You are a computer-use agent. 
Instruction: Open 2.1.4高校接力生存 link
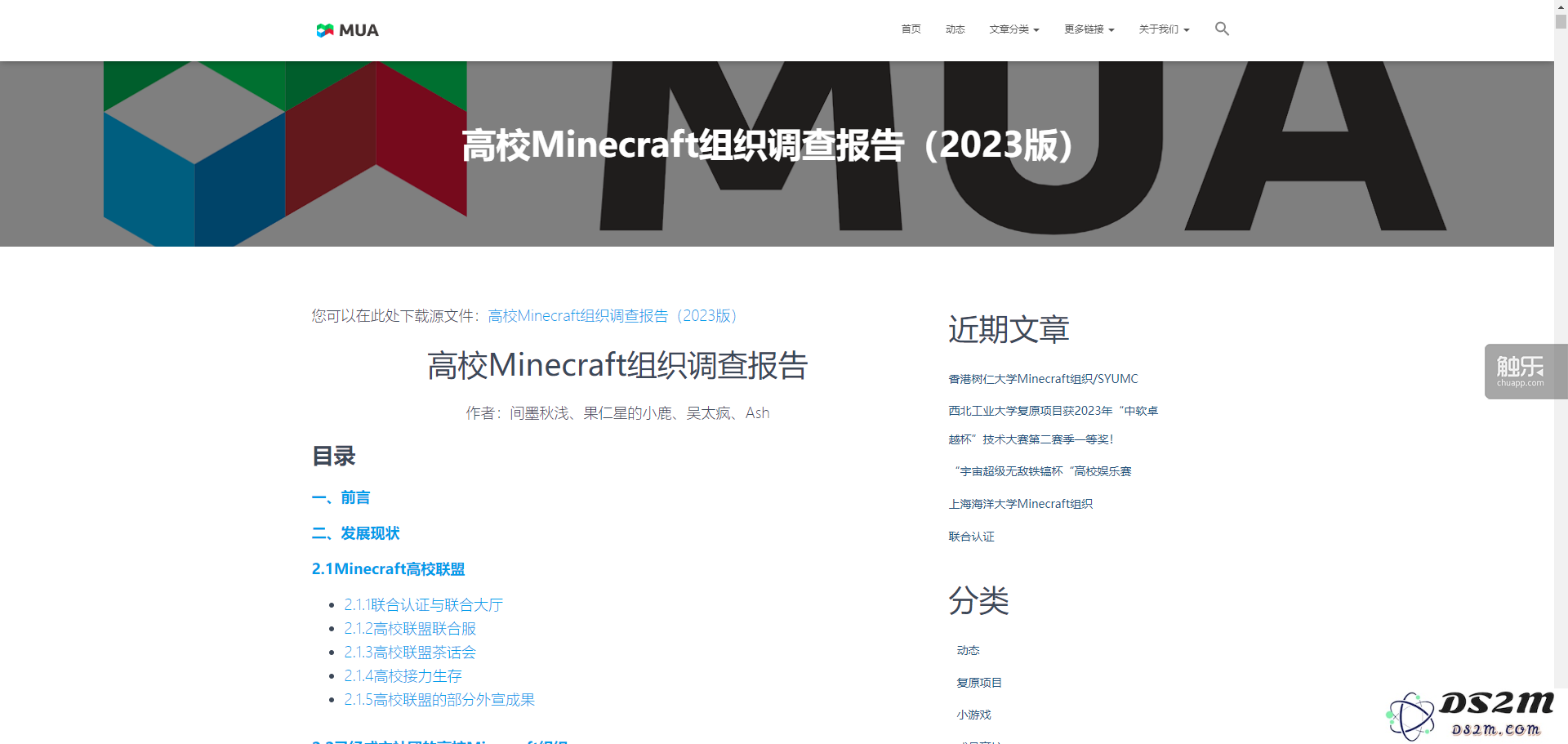403,676
